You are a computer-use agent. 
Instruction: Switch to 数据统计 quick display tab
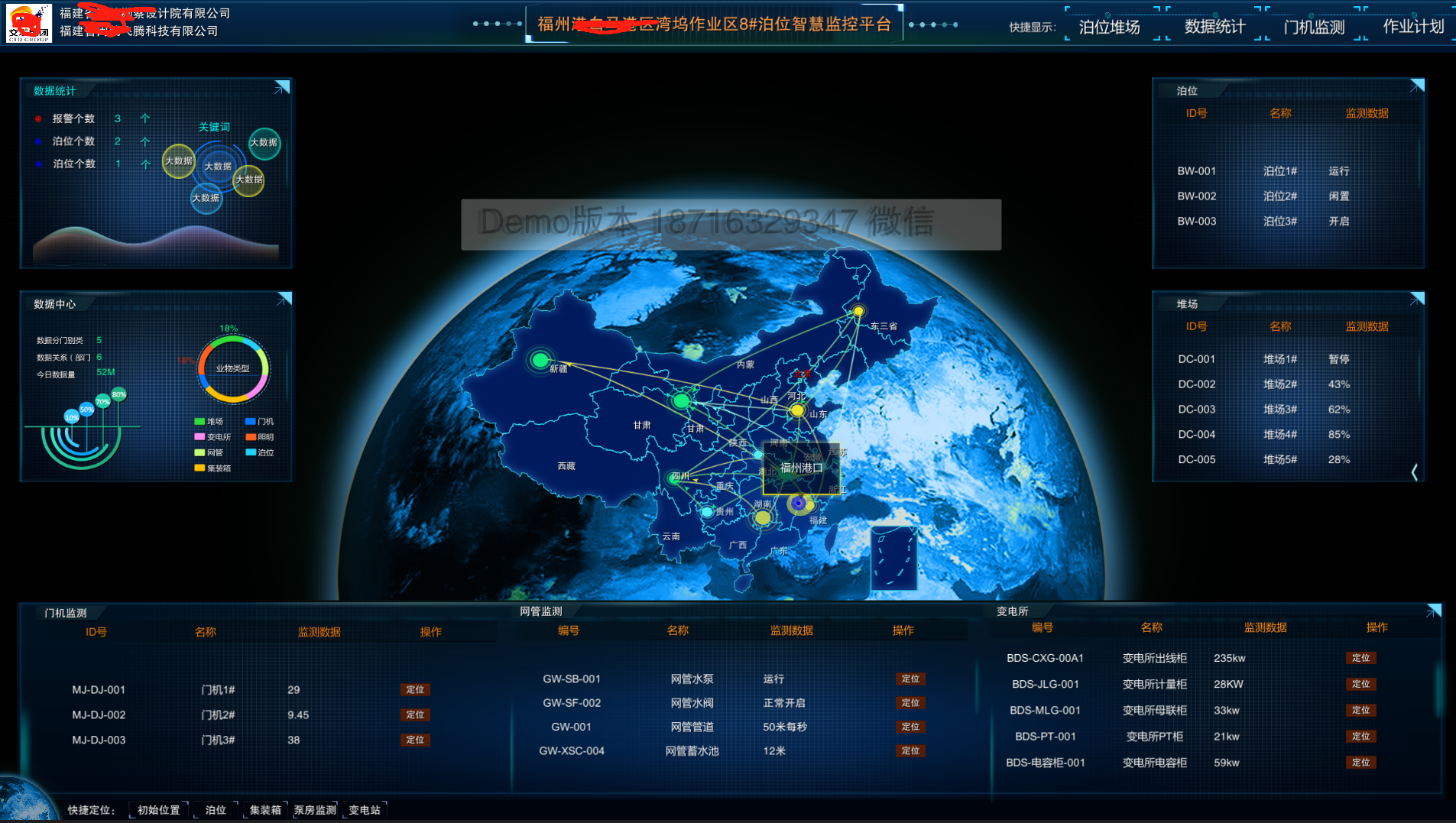click(x=1214, y=27)
